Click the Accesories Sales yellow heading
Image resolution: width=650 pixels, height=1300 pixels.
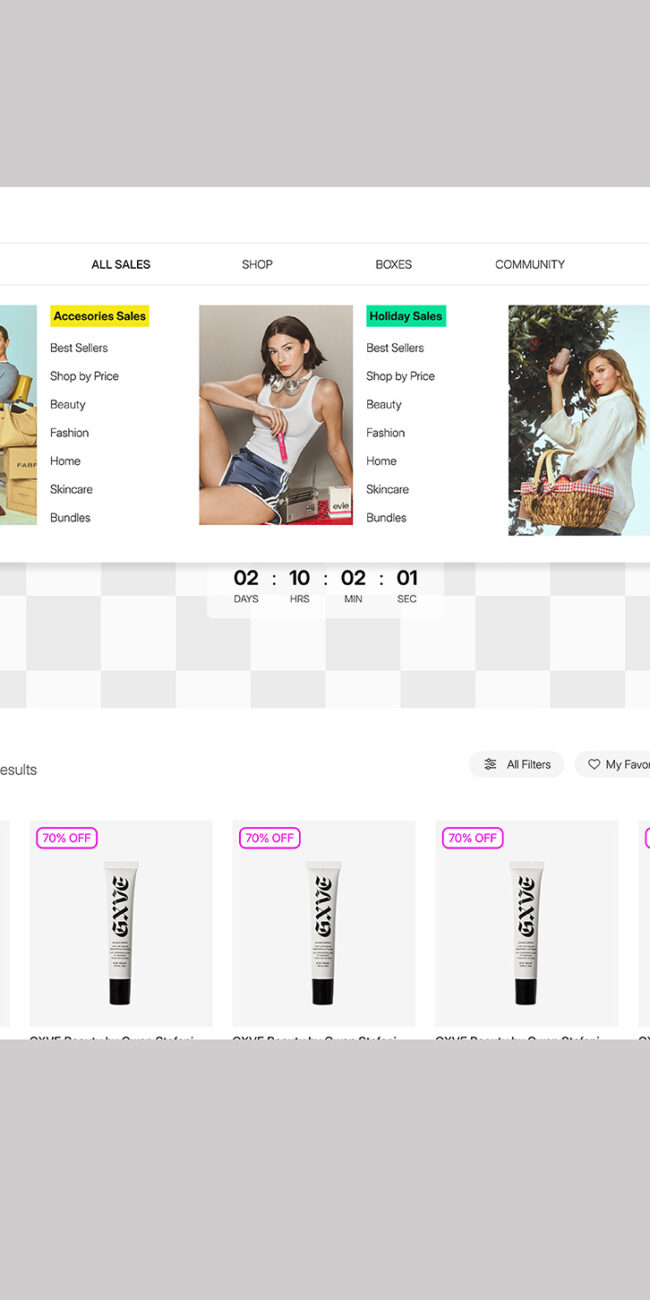100,316
